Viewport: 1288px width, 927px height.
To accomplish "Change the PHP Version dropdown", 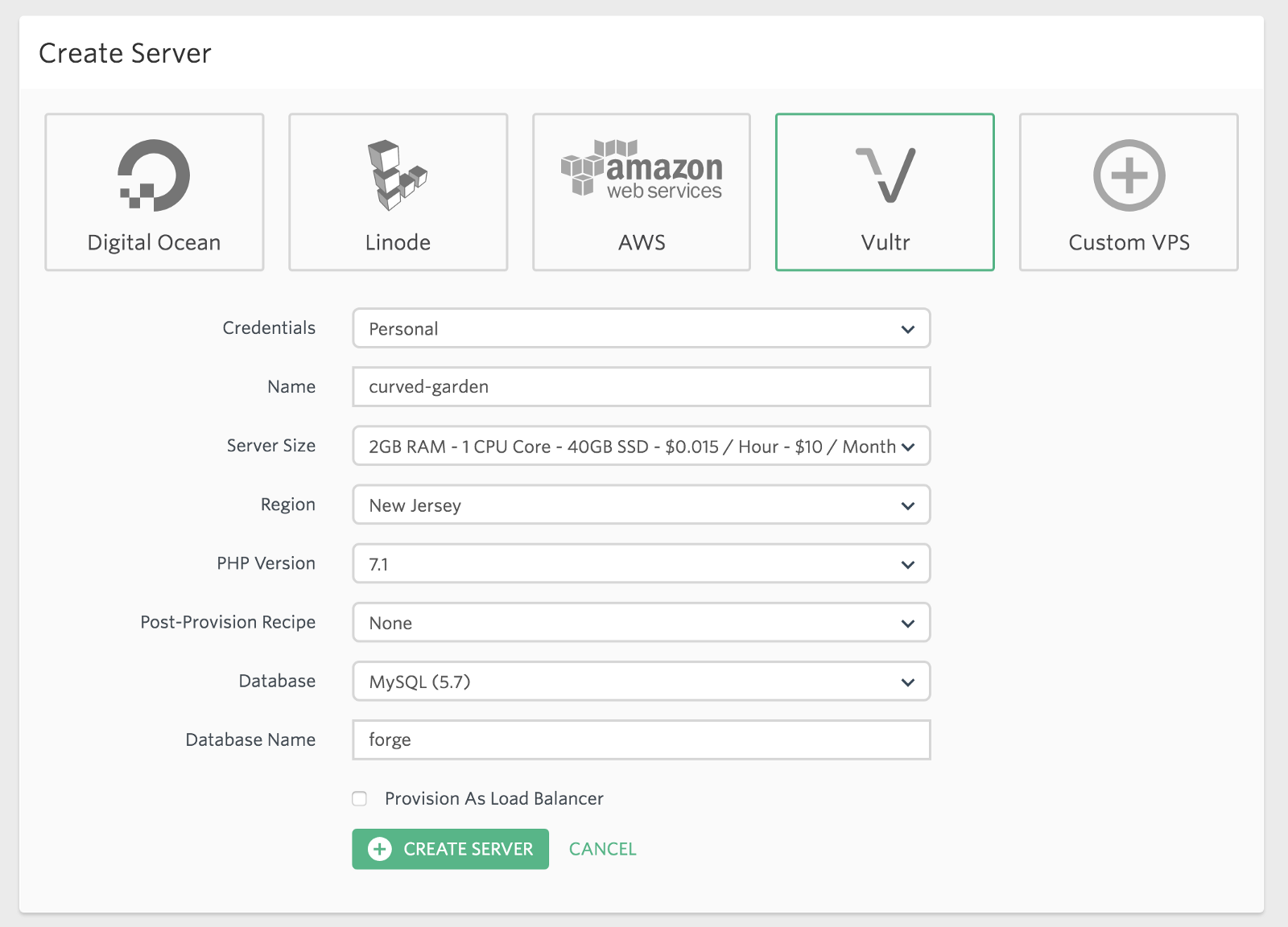I will (x=642, y=563).
